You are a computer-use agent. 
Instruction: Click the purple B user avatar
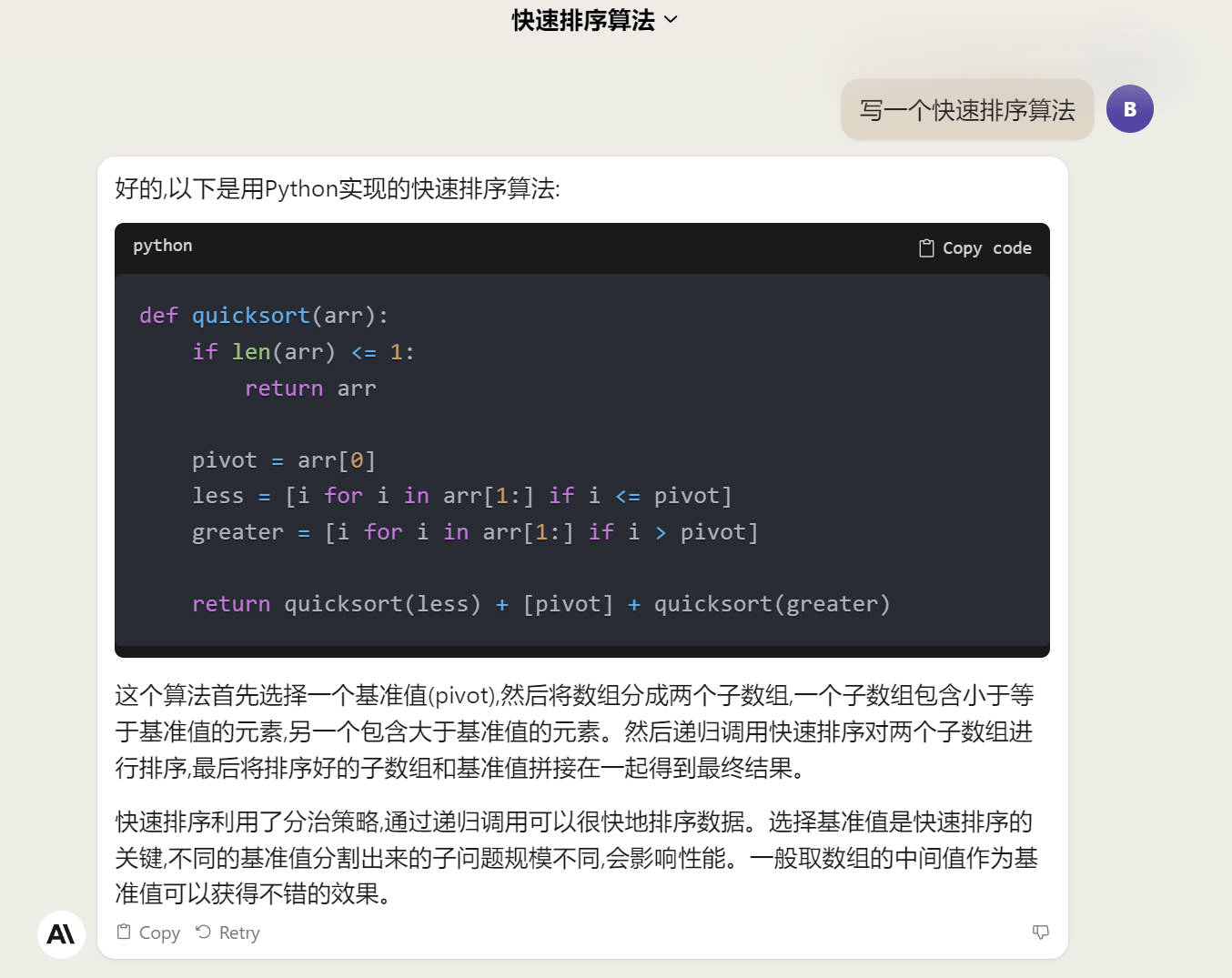pyautogui.click(x=1130, y=109)
